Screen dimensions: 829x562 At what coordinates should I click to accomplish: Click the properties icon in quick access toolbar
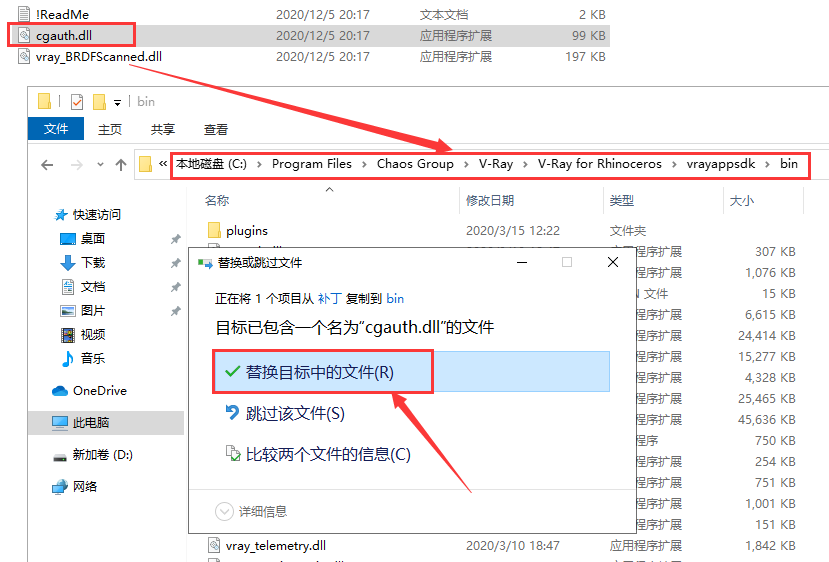tap(77, 102)
